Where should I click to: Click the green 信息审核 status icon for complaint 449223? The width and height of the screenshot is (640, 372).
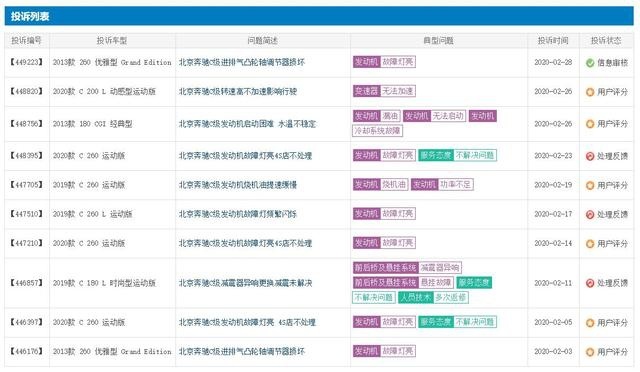[x=590, y=63]
